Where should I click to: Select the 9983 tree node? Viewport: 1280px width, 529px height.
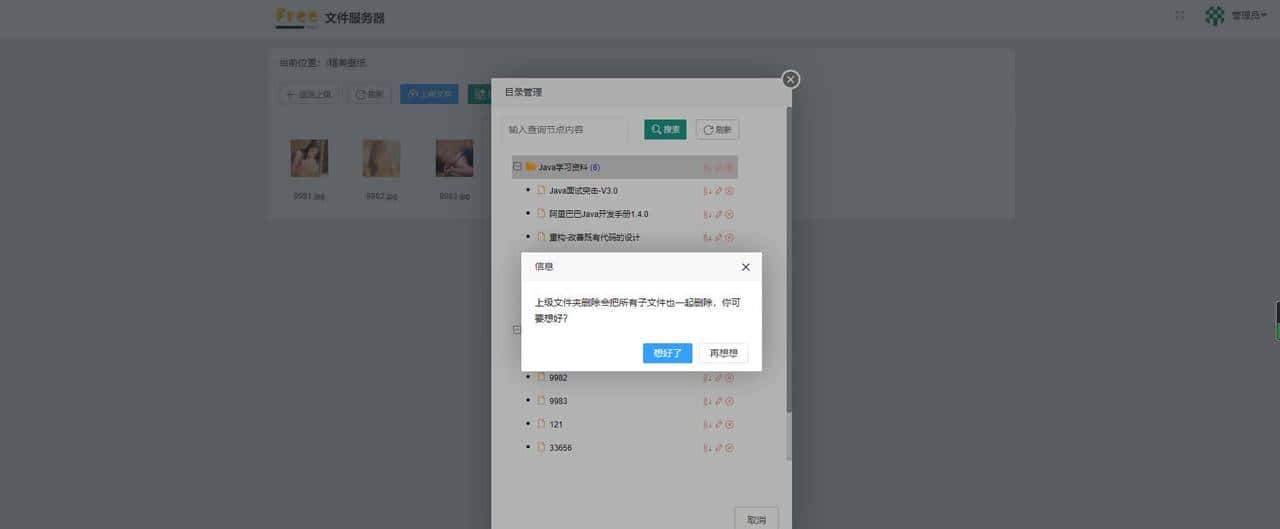coord(558,401)
